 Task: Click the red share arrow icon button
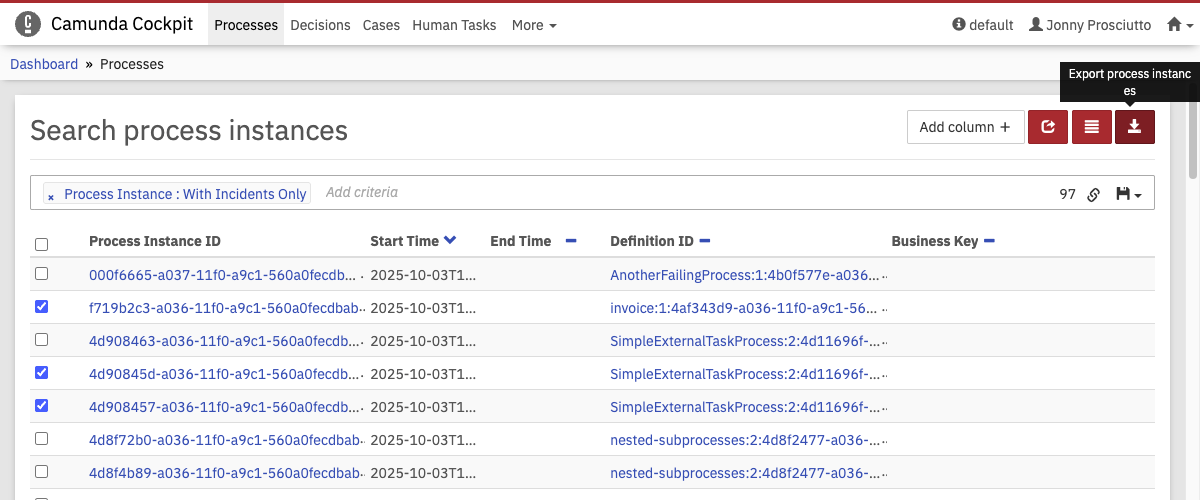point(1048,127)
